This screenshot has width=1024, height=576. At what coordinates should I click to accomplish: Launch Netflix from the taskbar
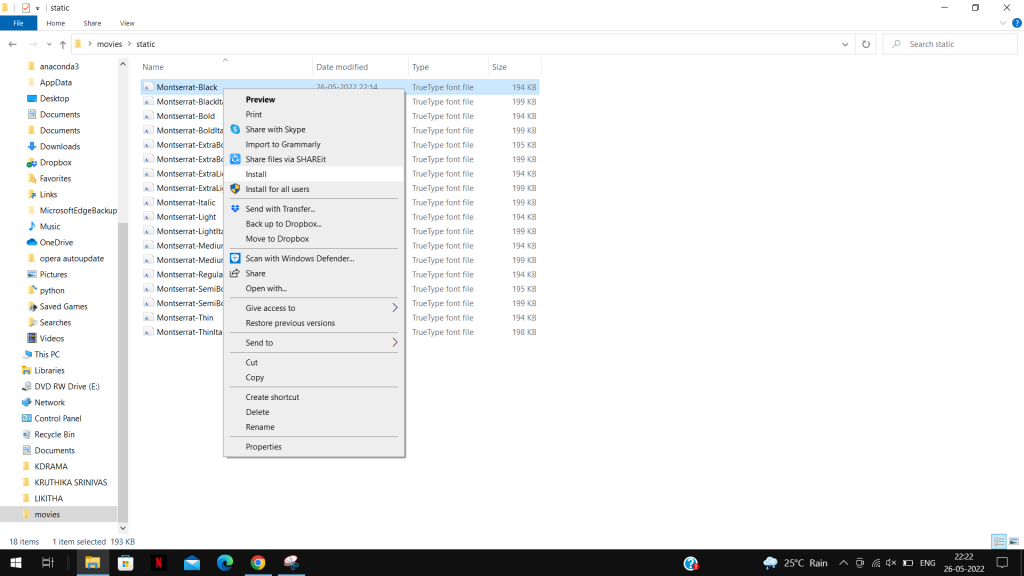158,563
